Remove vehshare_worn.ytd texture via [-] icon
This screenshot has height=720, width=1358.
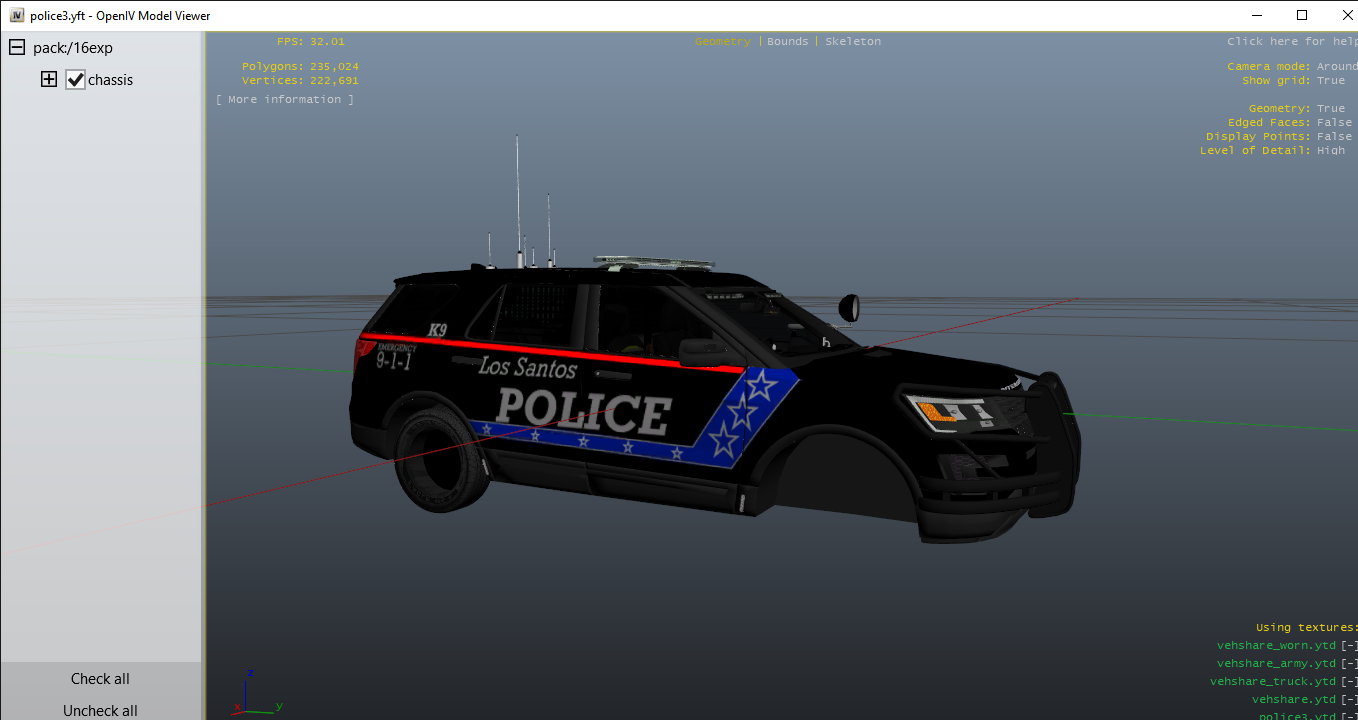1349,646
